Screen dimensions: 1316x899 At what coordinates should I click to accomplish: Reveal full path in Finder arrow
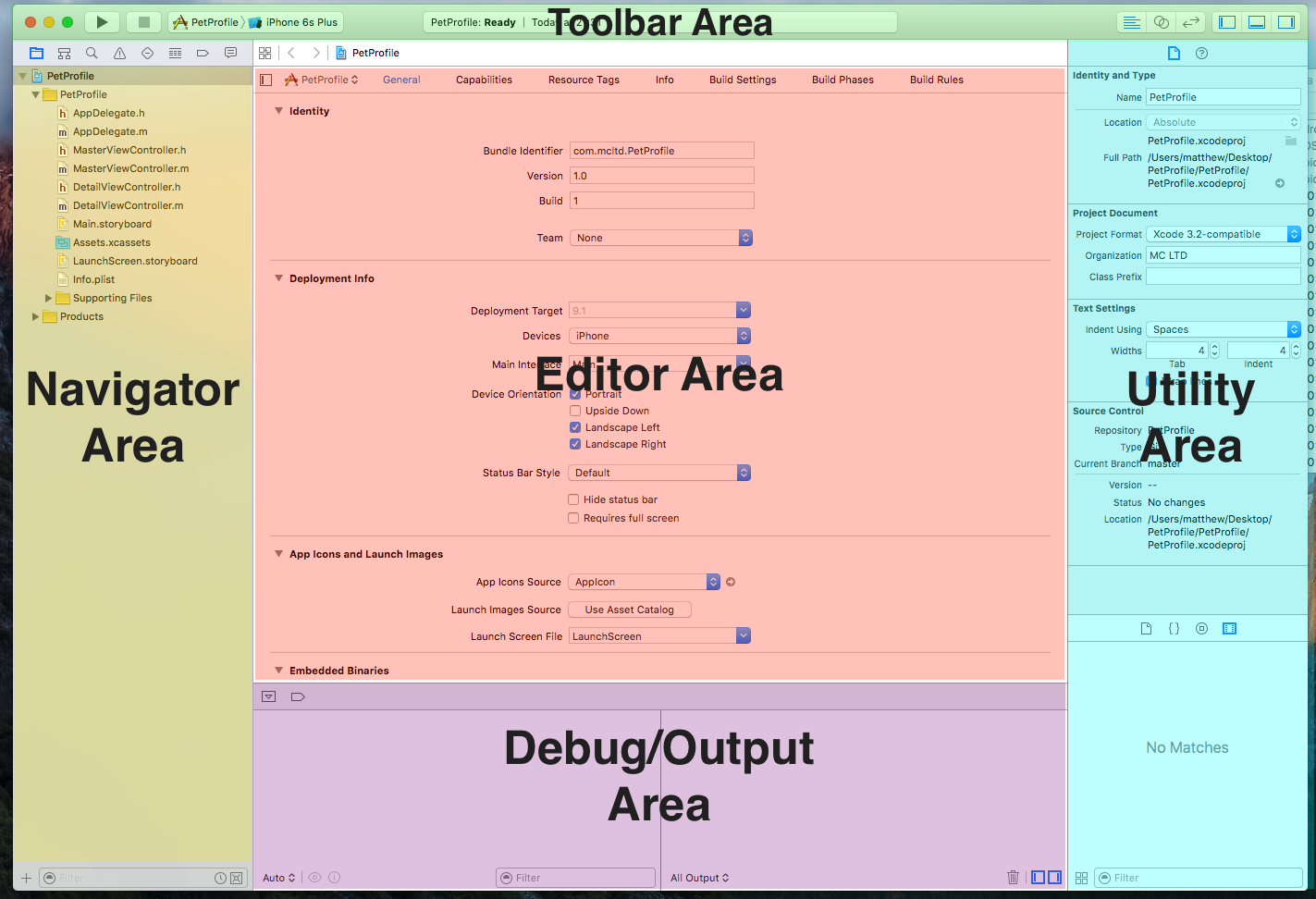pos(1280,183)
